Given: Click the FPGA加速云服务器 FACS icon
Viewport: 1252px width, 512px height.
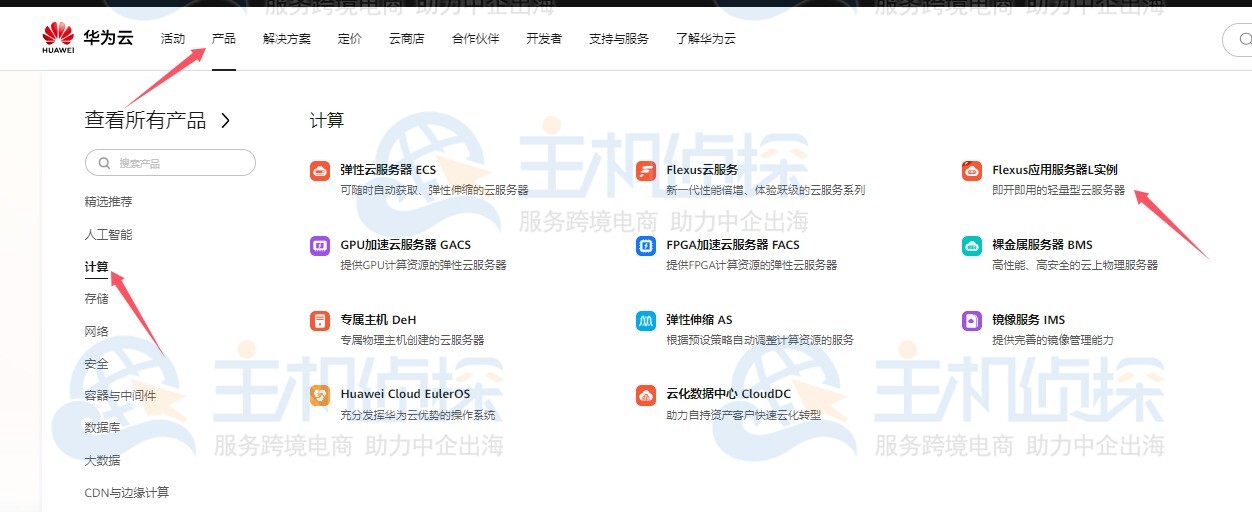Looking at the screenshot, I should [646, 246].
